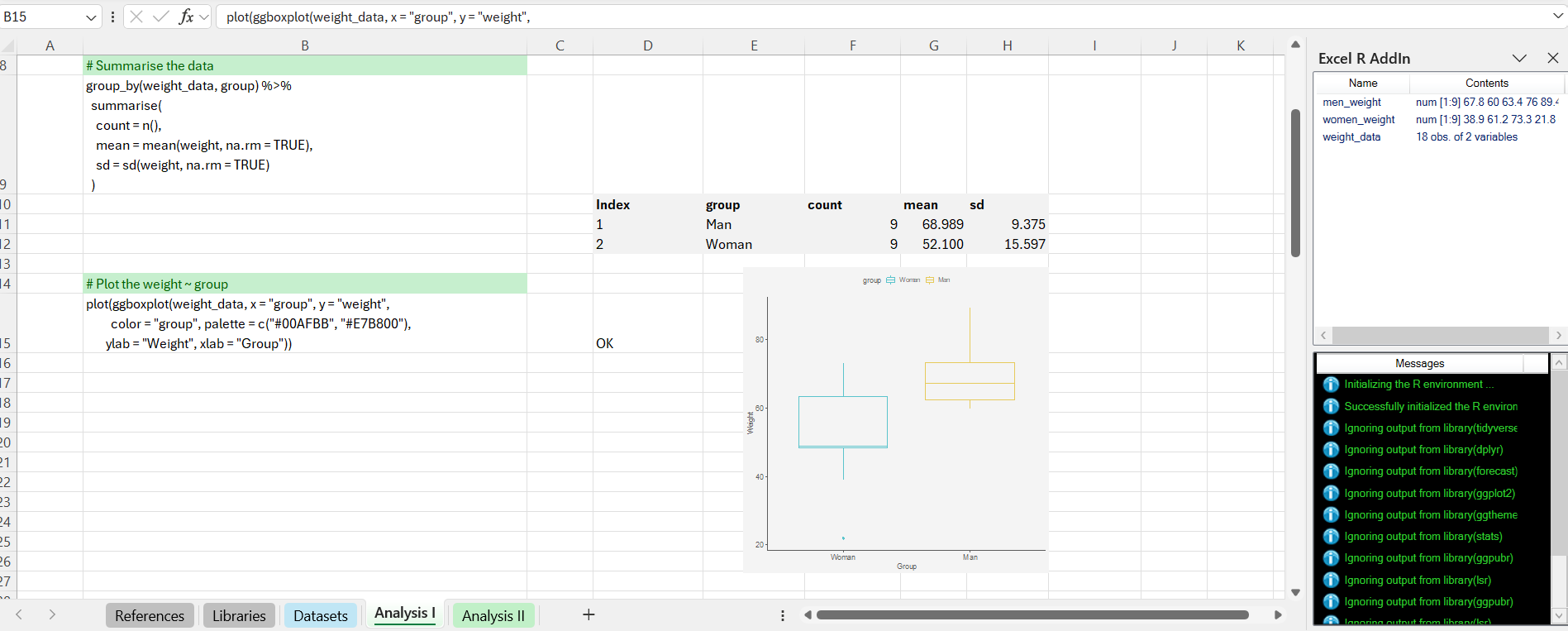The image size is (1568, 631).
Task: Expand the formula bar
Action: (x=1557, y=17)
